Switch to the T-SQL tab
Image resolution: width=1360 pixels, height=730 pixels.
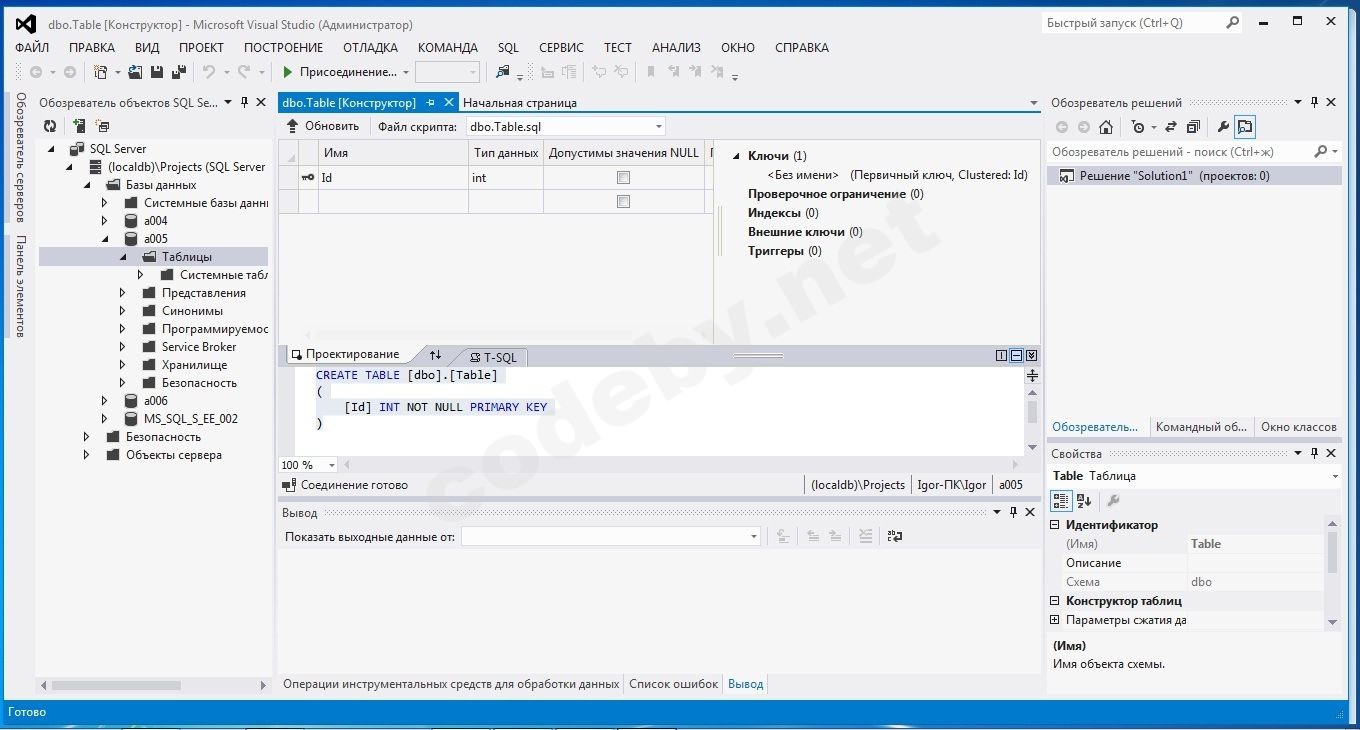tap(497, 357)
